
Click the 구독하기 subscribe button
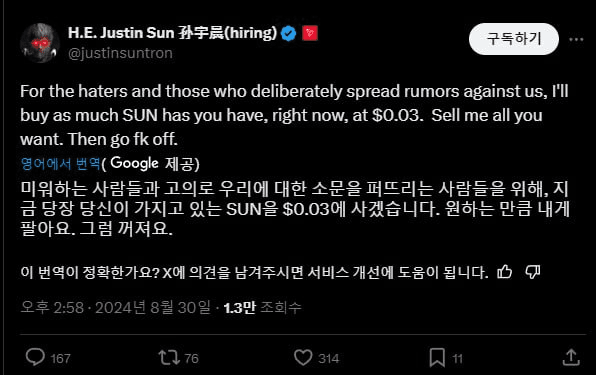click(x=514, y=39)
